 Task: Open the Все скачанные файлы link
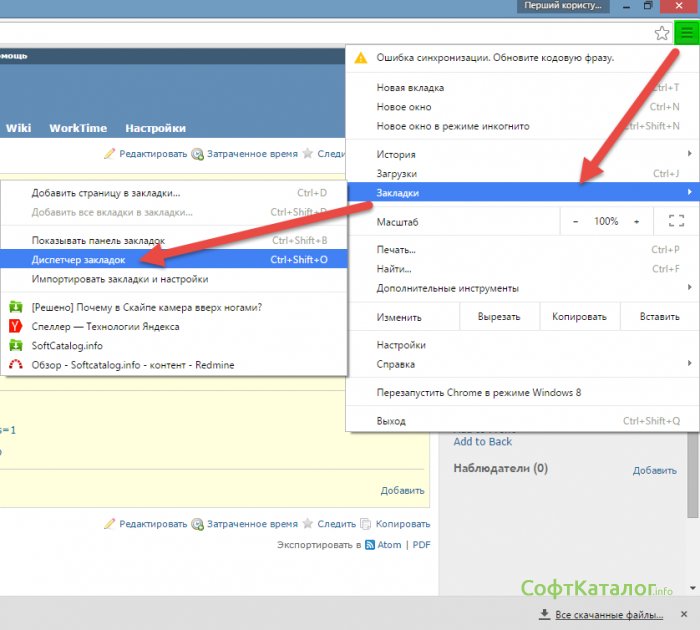[x=613, y=613]
